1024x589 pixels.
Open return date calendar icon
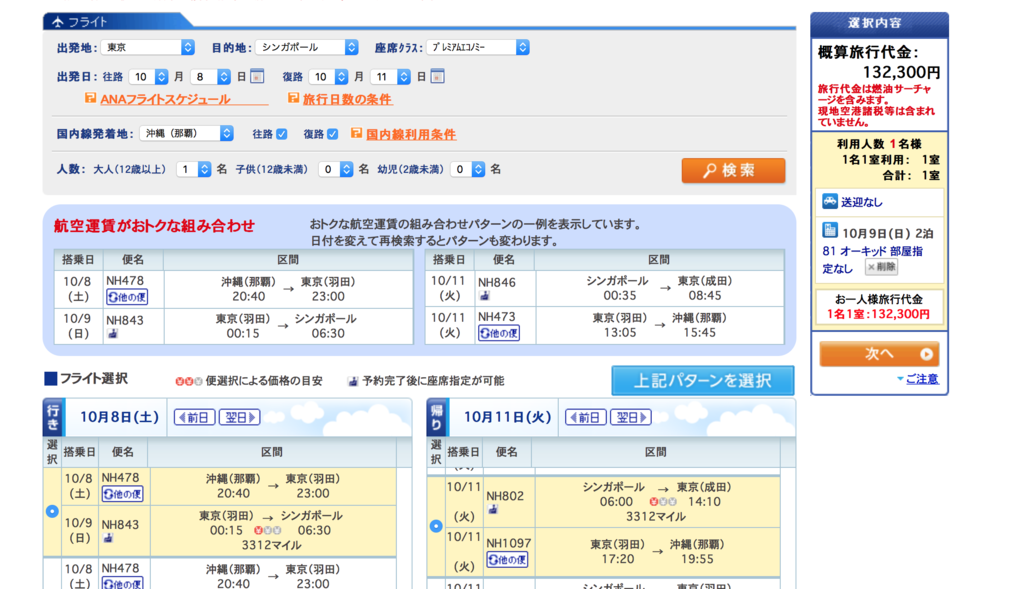[438, 76]
